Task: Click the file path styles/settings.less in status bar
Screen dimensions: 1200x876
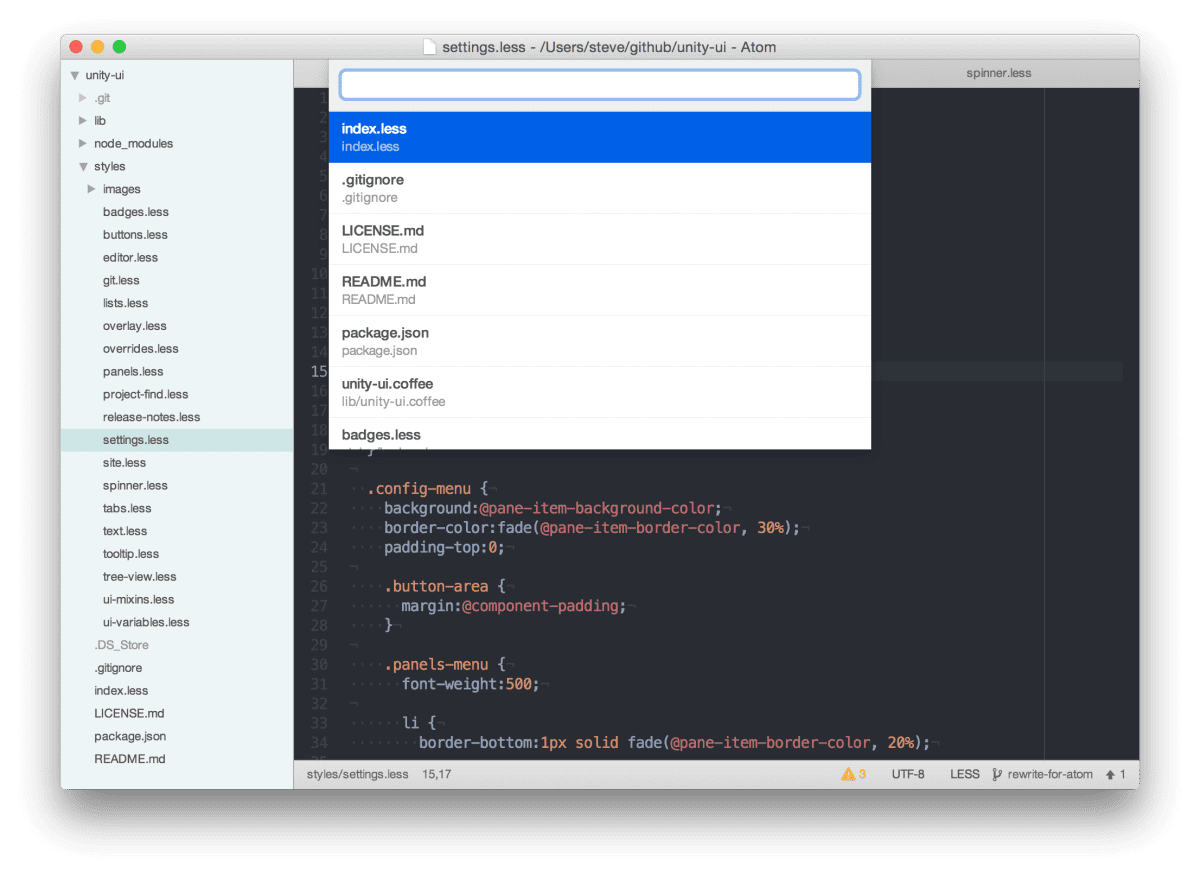Action: 357,773
